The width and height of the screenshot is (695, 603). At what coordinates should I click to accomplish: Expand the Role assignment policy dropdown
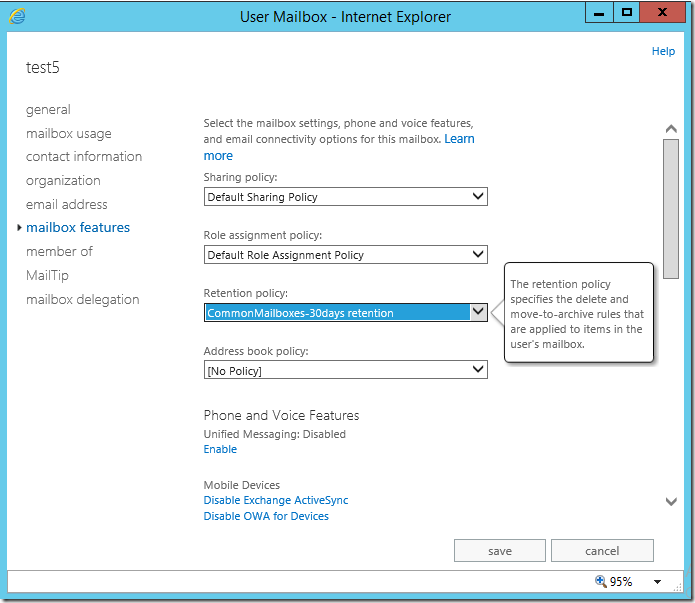[346, 255]
